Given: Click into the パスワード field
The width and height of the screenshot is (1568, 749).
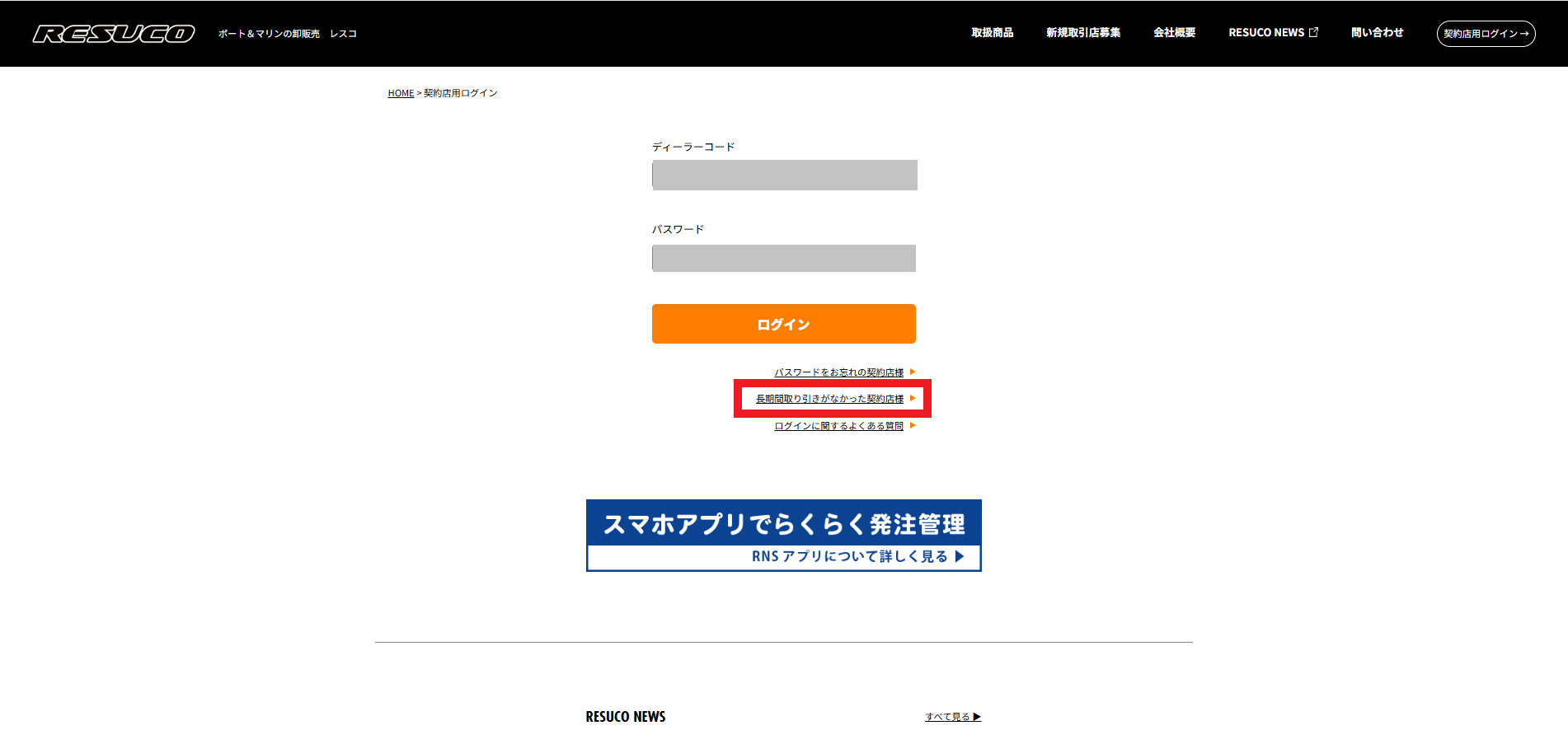Looking at the screenshot, I should coord(783,258).
